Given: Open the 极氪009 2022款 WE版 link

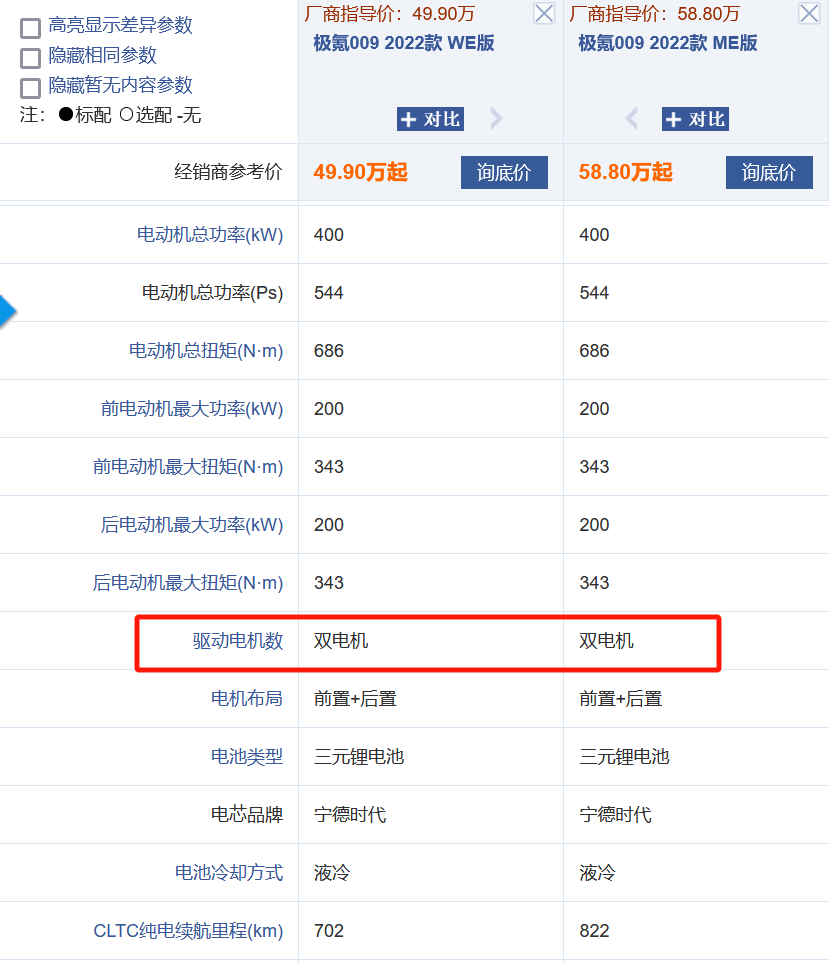Looking at the screenshot, I should point(403,43).
